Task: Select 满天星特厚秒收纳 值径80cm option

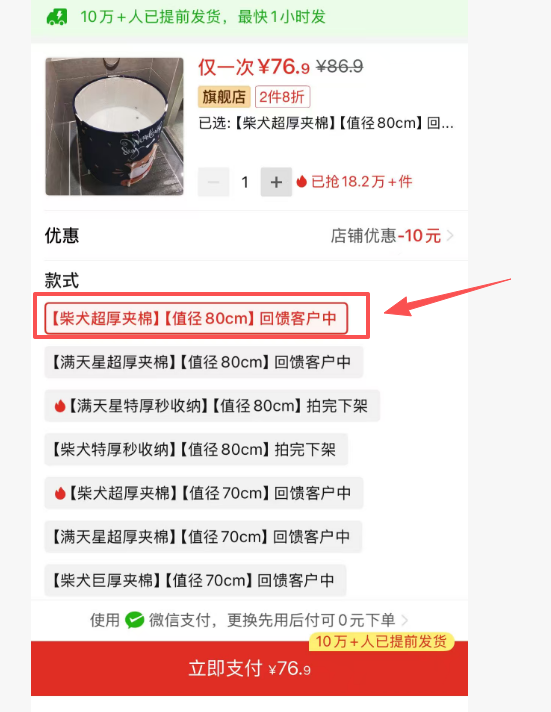Action: coord(212,405)
